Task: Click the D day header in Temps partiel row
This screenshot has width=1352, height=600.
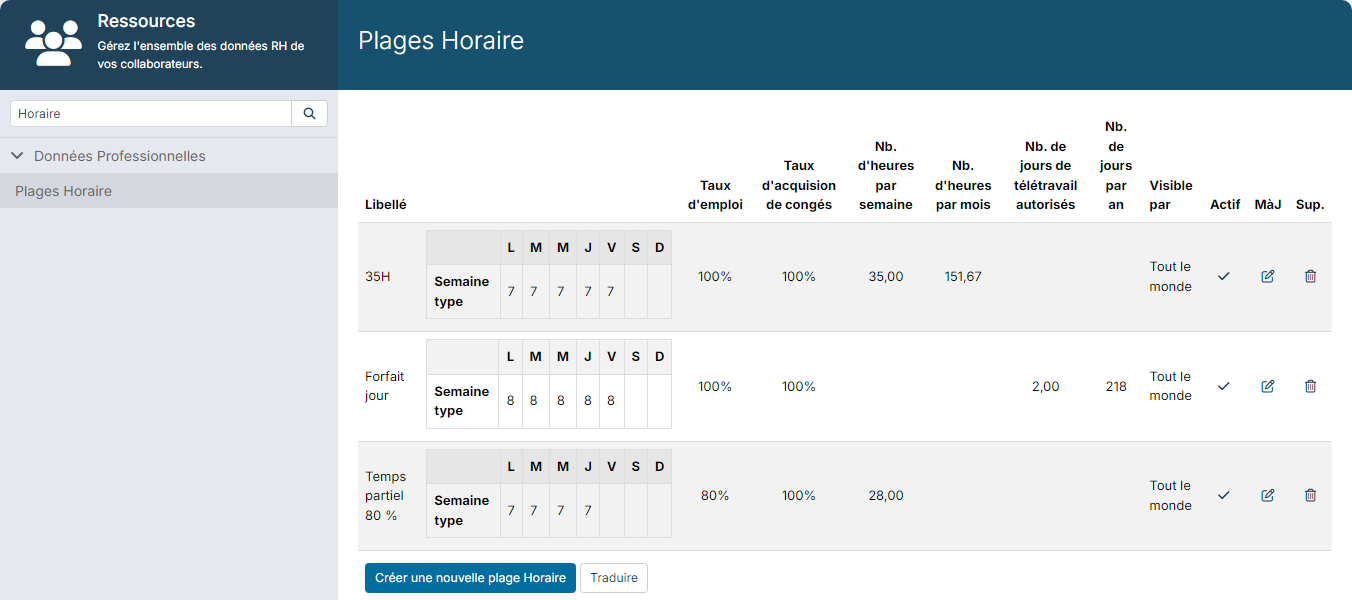Action: [x=660, y=466]
